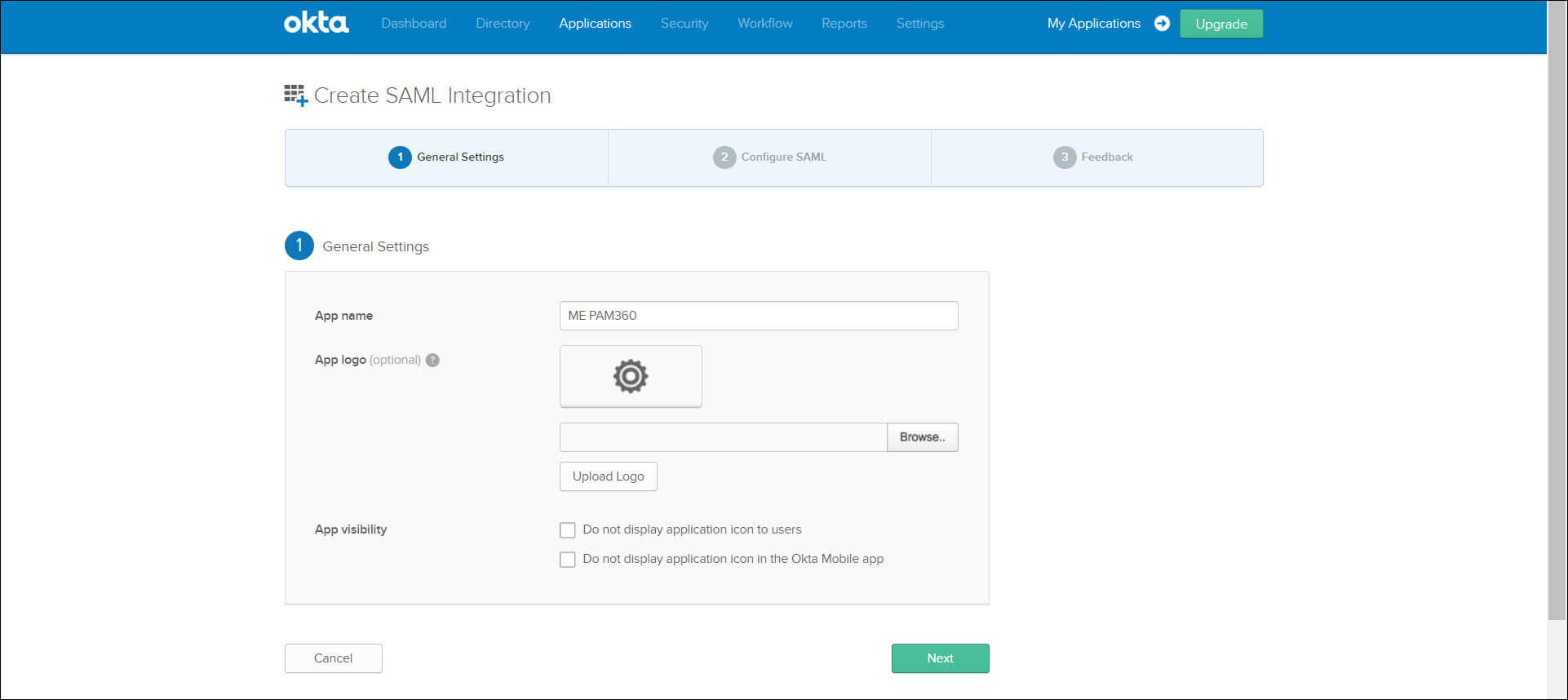Click the gear logo preview thumbnail
Image resolution: width=1568 pixels, height=700 pixels.
tap(631, 376)
